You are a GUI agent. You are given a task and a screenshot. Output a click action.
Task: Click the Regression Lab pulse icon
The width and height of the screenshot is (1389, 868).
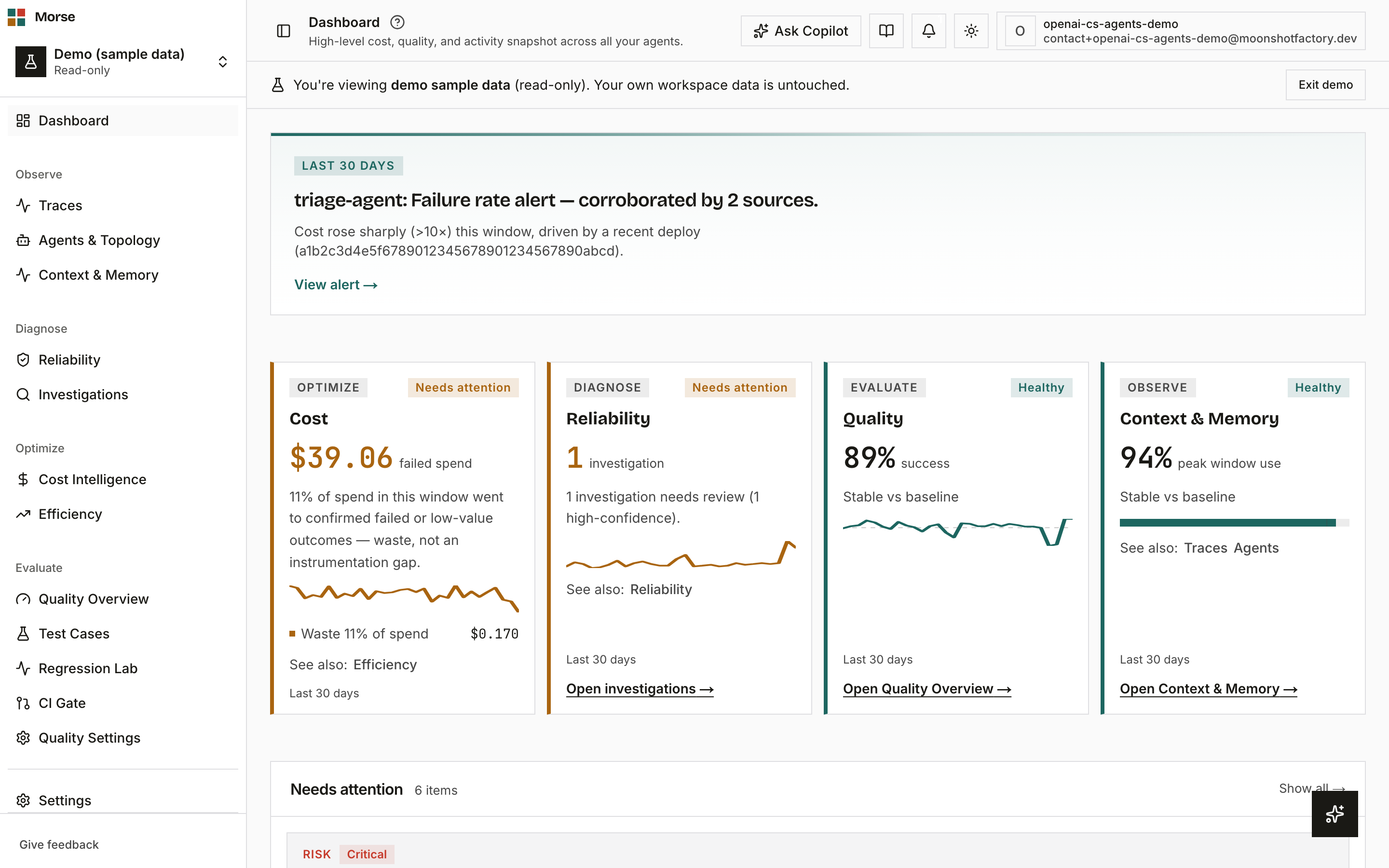23,668
